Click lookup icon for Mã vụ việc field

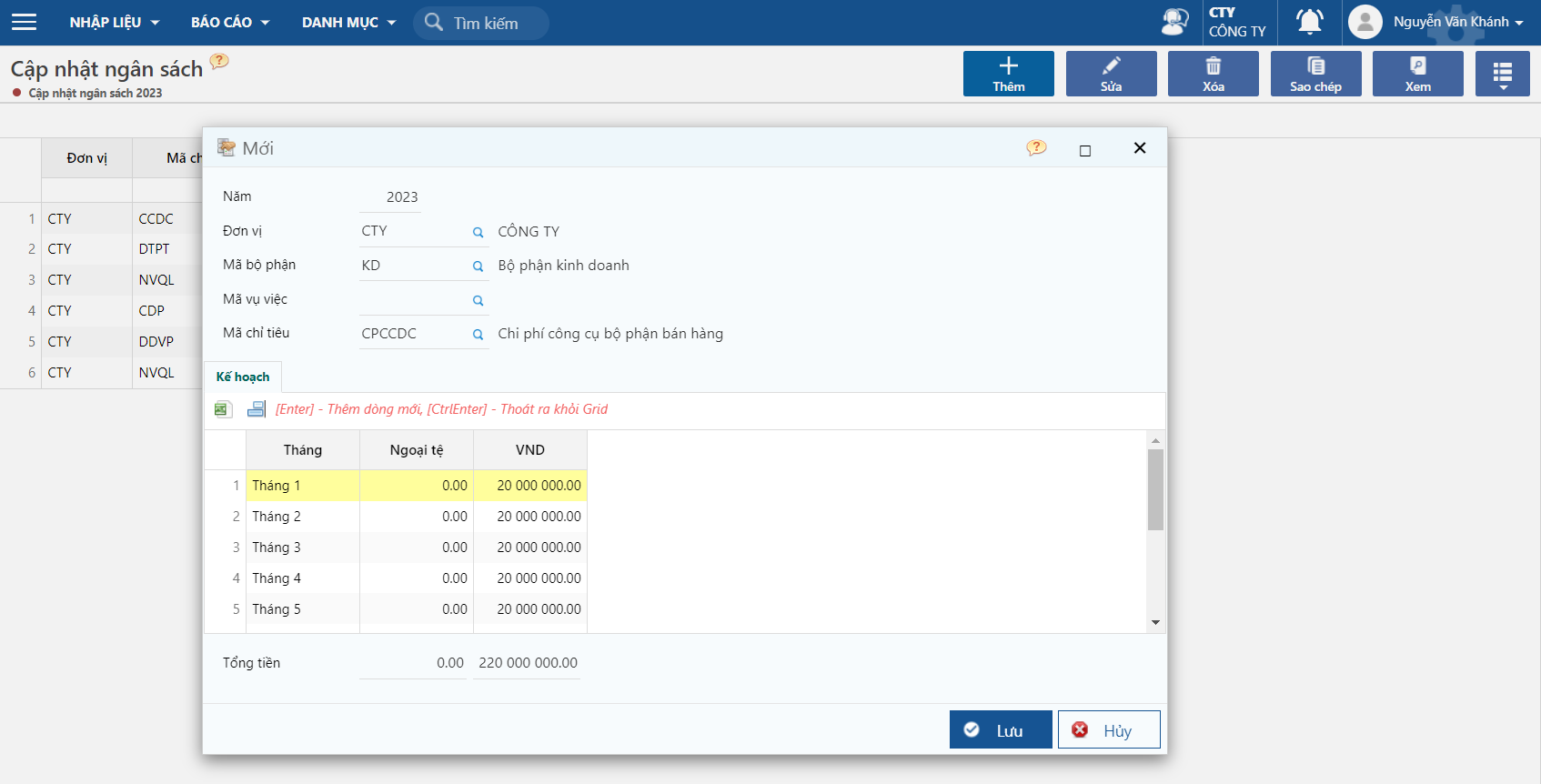click(x=478, y=301)
